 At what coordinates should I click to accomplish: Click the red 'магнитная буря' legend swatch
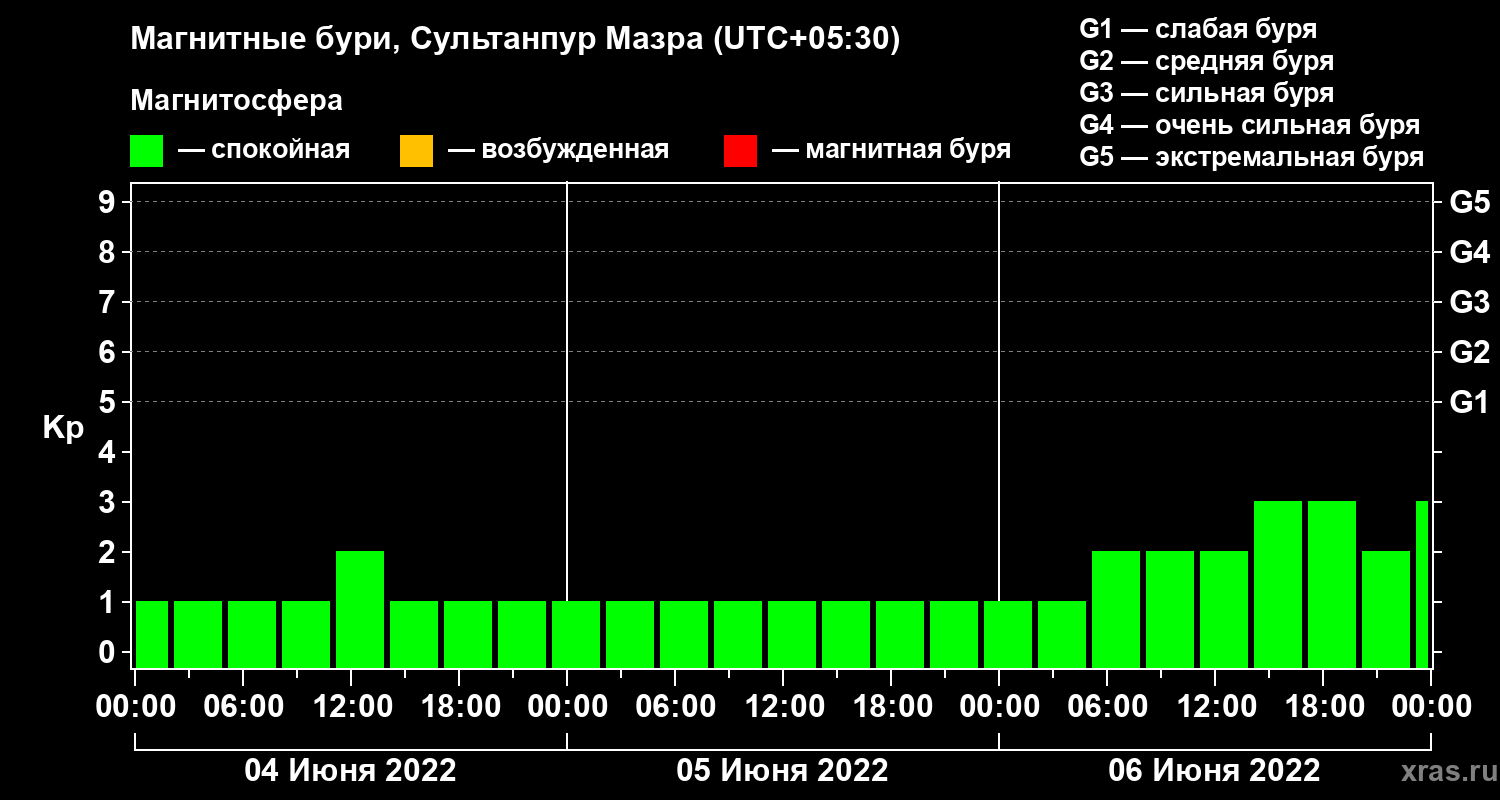[740, 151]
